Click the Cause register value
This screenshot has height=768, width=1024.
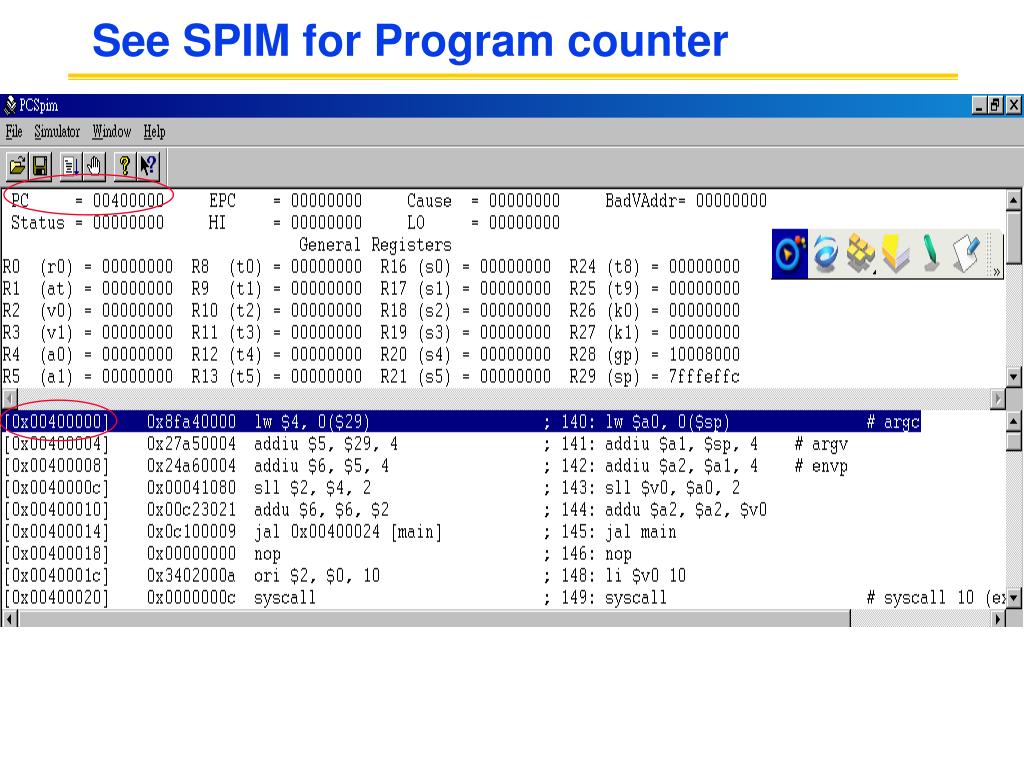point(524,200)
